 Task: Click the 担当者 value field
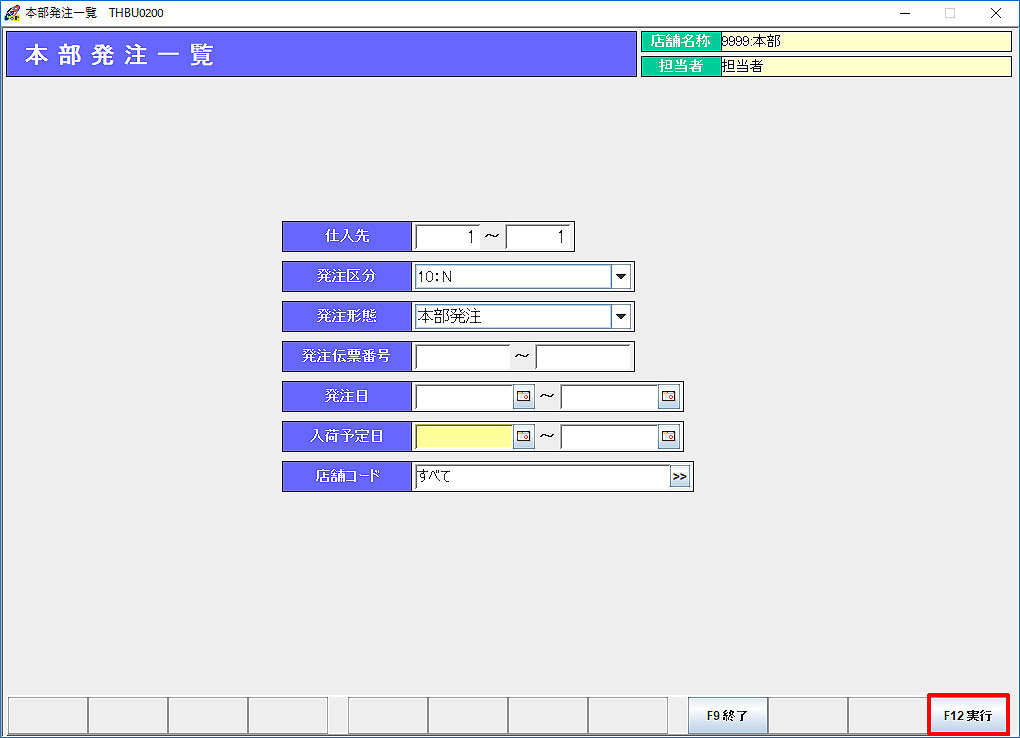point(866,66)
